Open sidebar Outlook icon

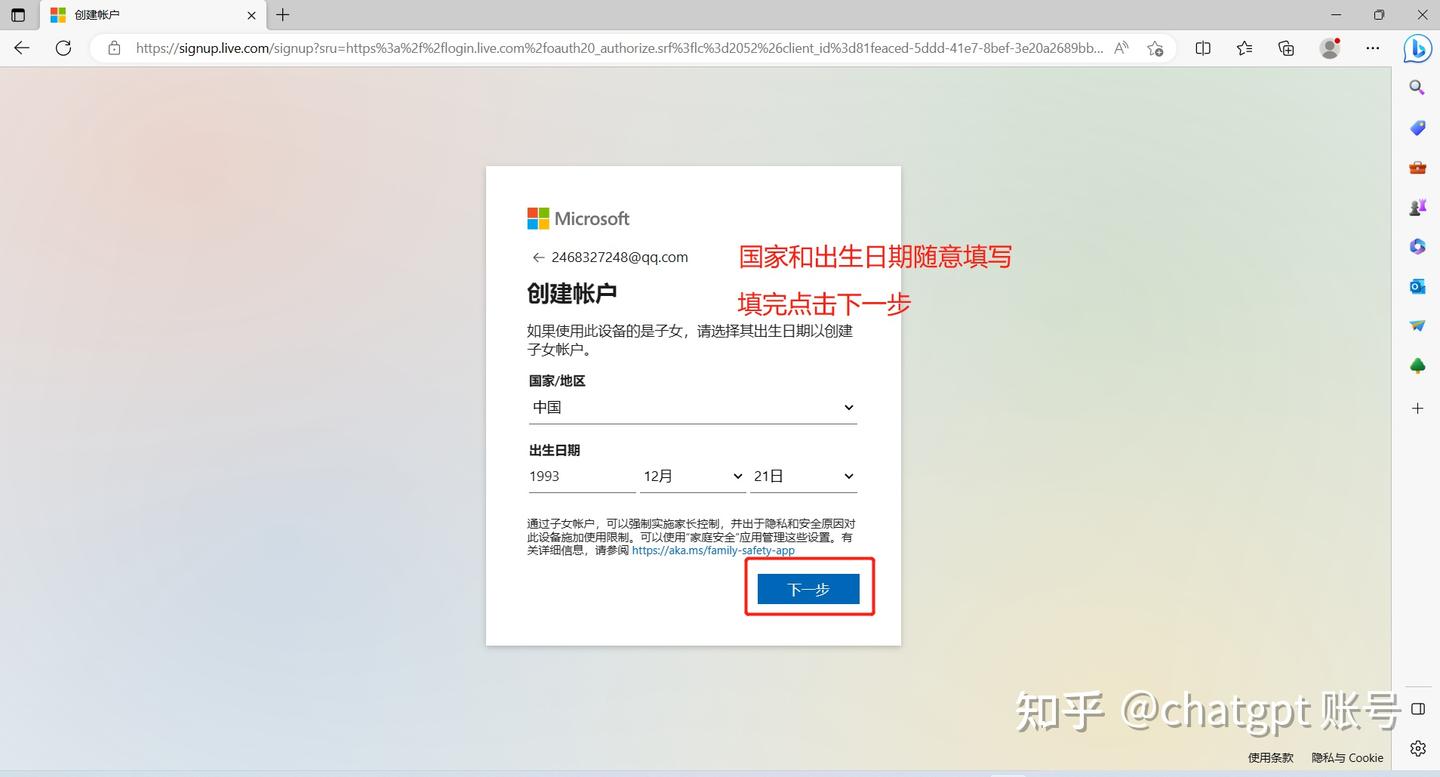point(1417,286)
